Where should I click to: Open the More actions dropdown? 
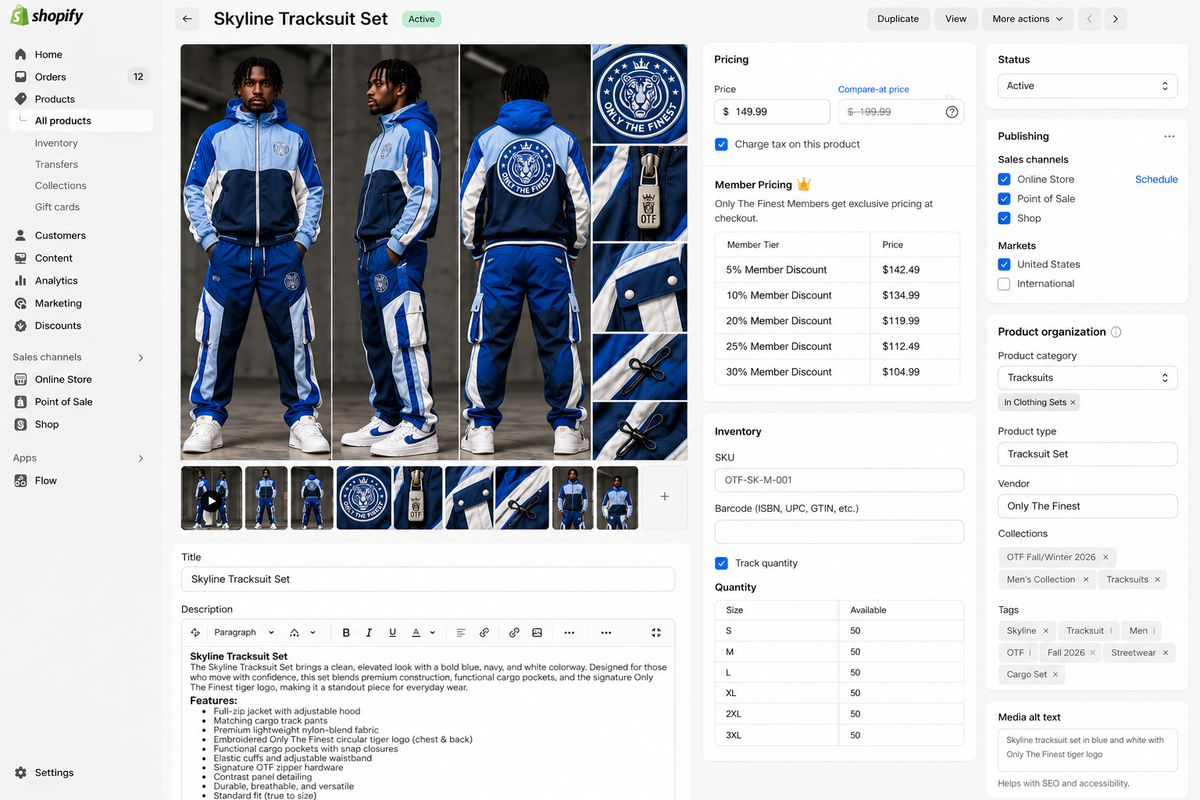click(x=1028, y=19)
